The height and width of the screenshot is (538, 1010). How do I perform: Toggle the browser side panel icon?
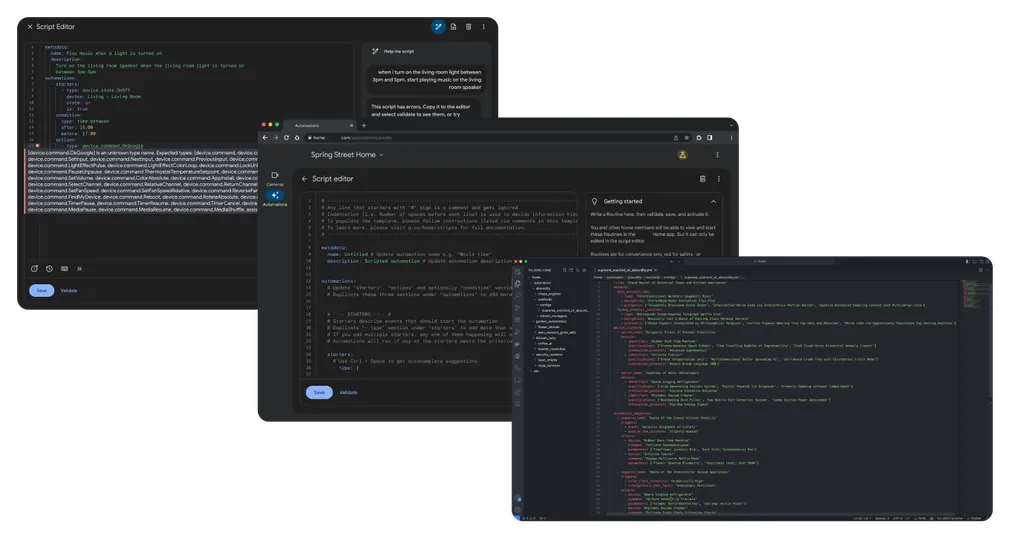click(710, 137)
